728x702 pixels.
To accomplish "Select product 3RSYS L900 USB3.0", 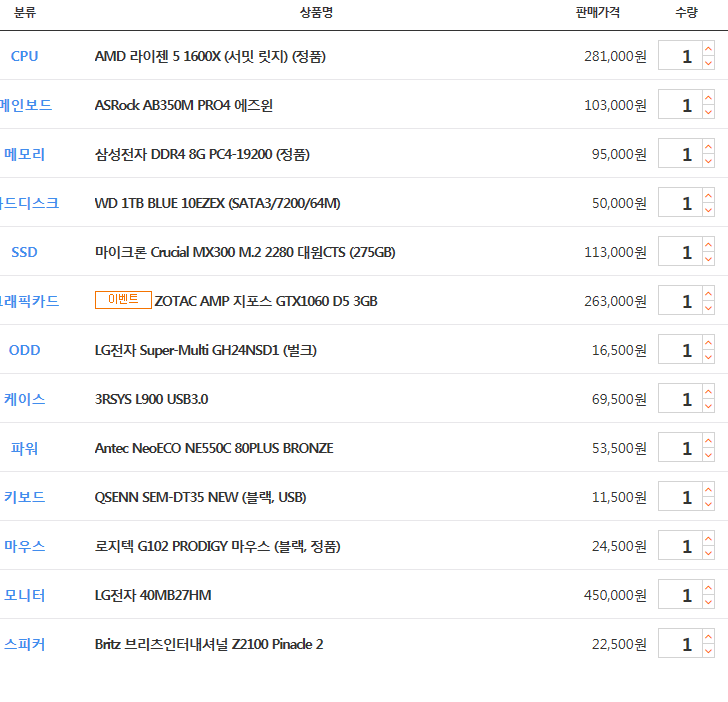I will click(151, 399).
